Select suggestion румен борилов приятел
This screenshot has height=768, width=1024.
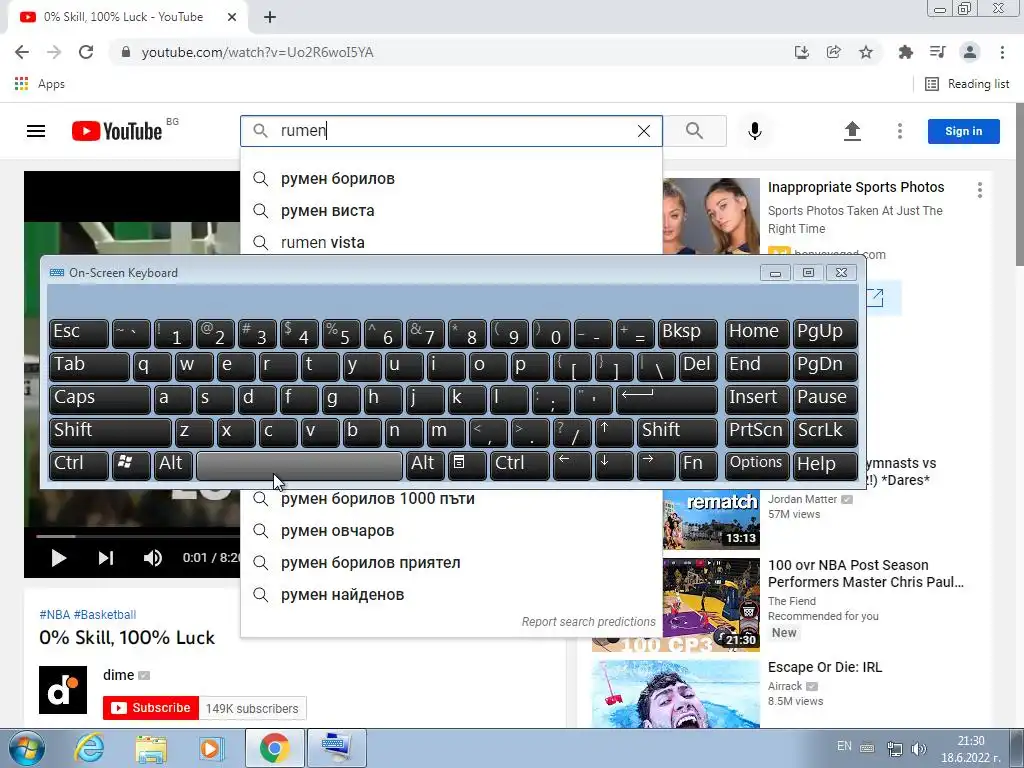[451, 562]
